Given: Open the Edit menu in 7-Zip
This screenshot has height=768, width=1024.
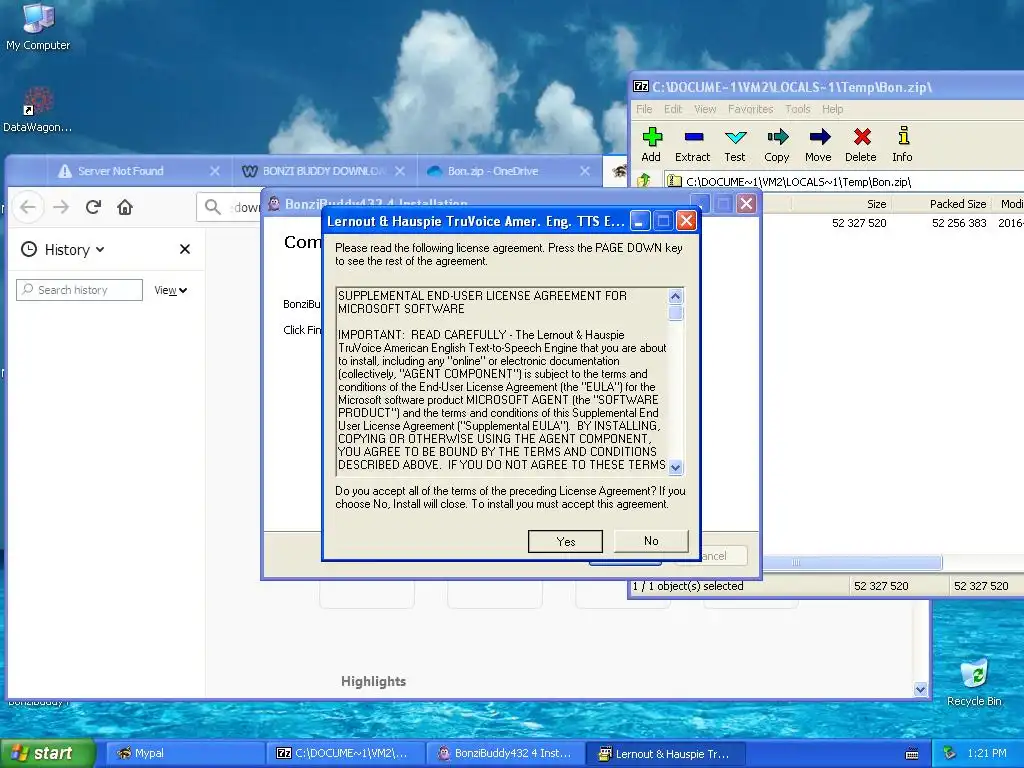Looking at the screenshot, I should 673,109.
